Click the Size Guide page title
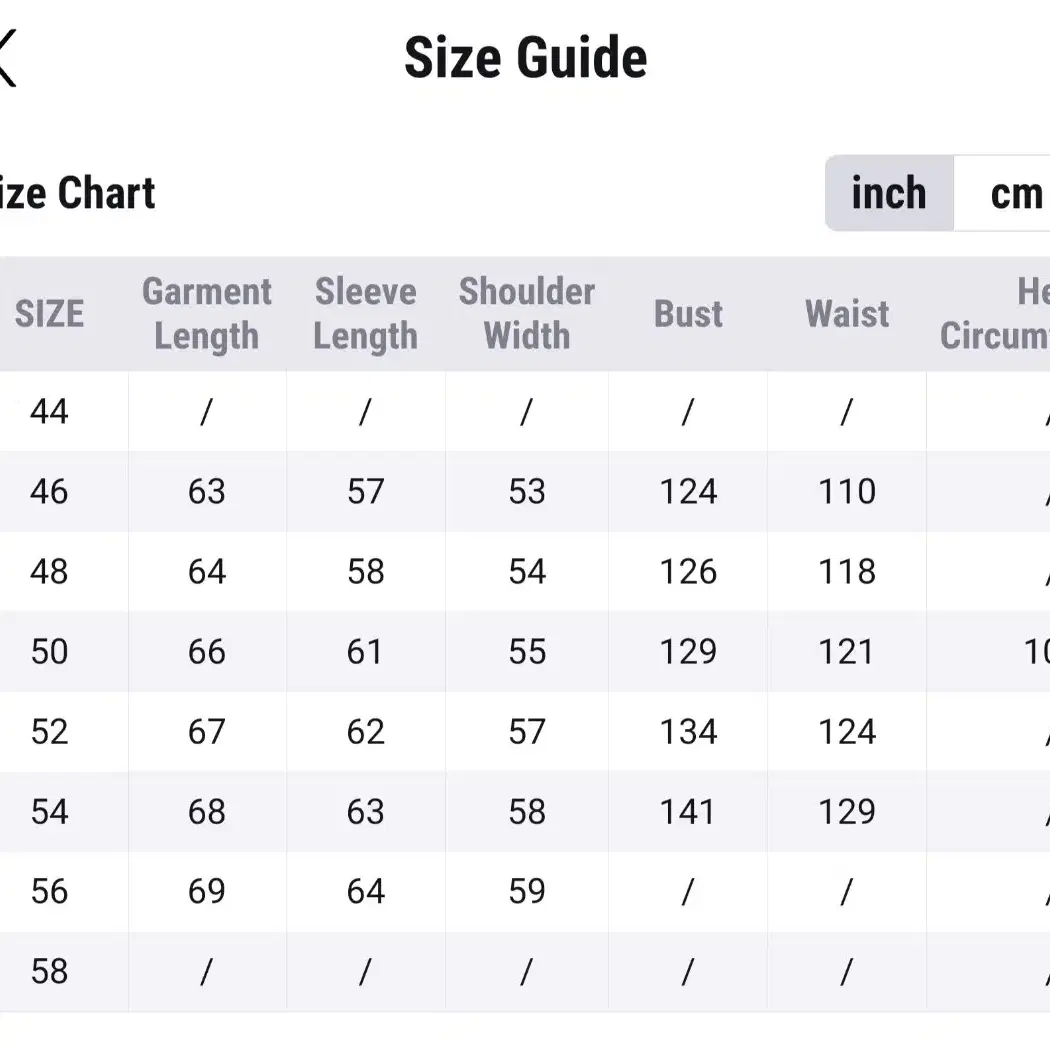This screenshot has width=1050, height=1050. tap(526, 58)
